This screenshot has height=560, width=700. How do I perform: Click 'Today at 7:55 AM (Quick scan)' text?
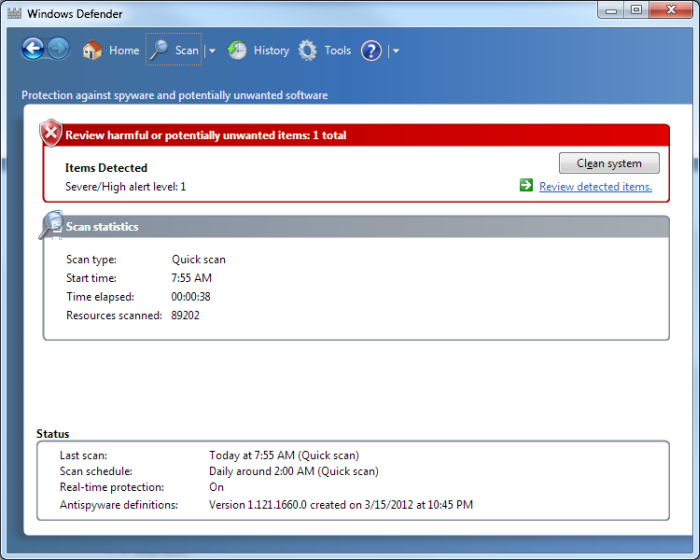tap(284, 456)
